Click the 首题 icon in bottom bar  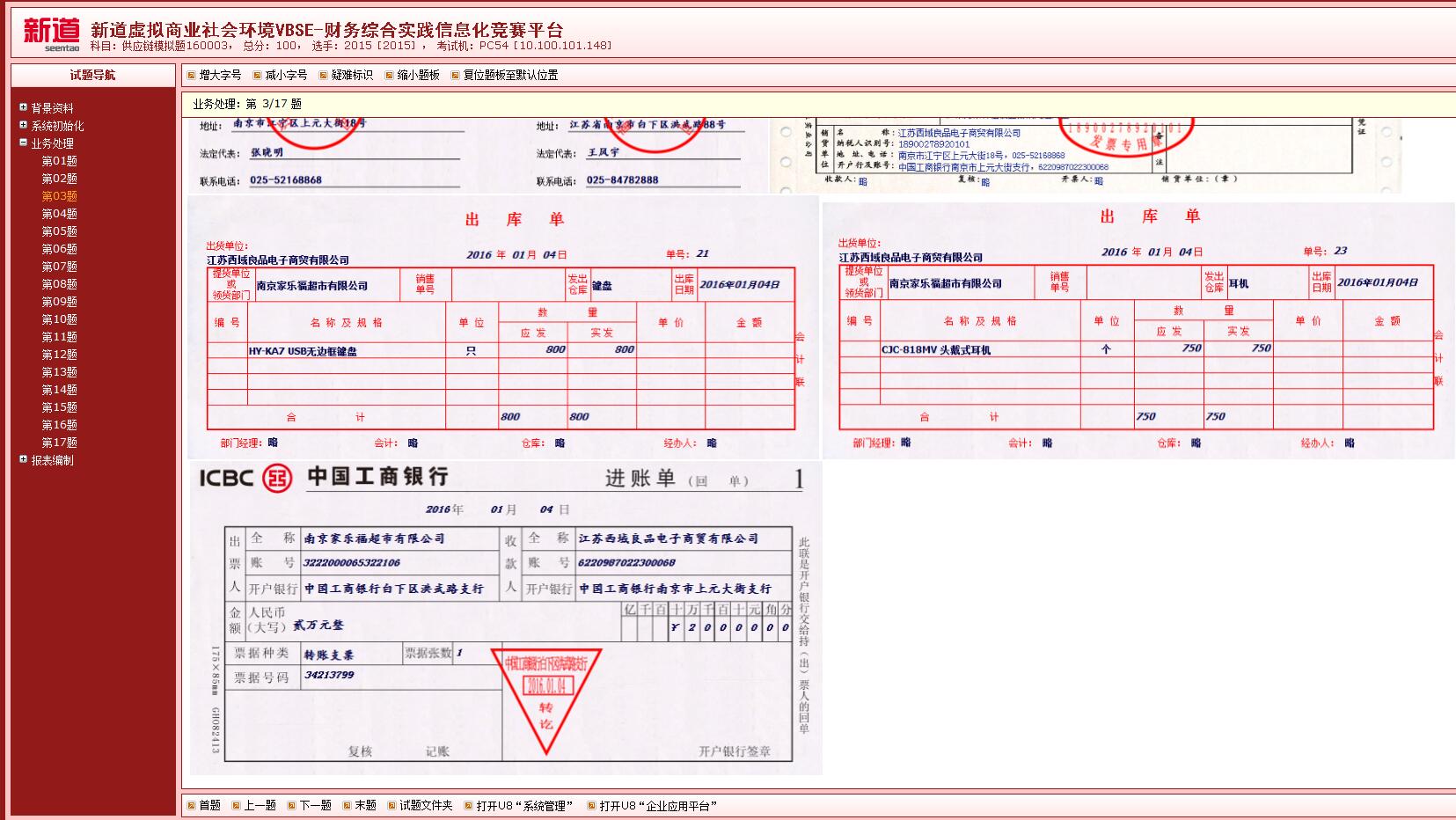(191, 806)
